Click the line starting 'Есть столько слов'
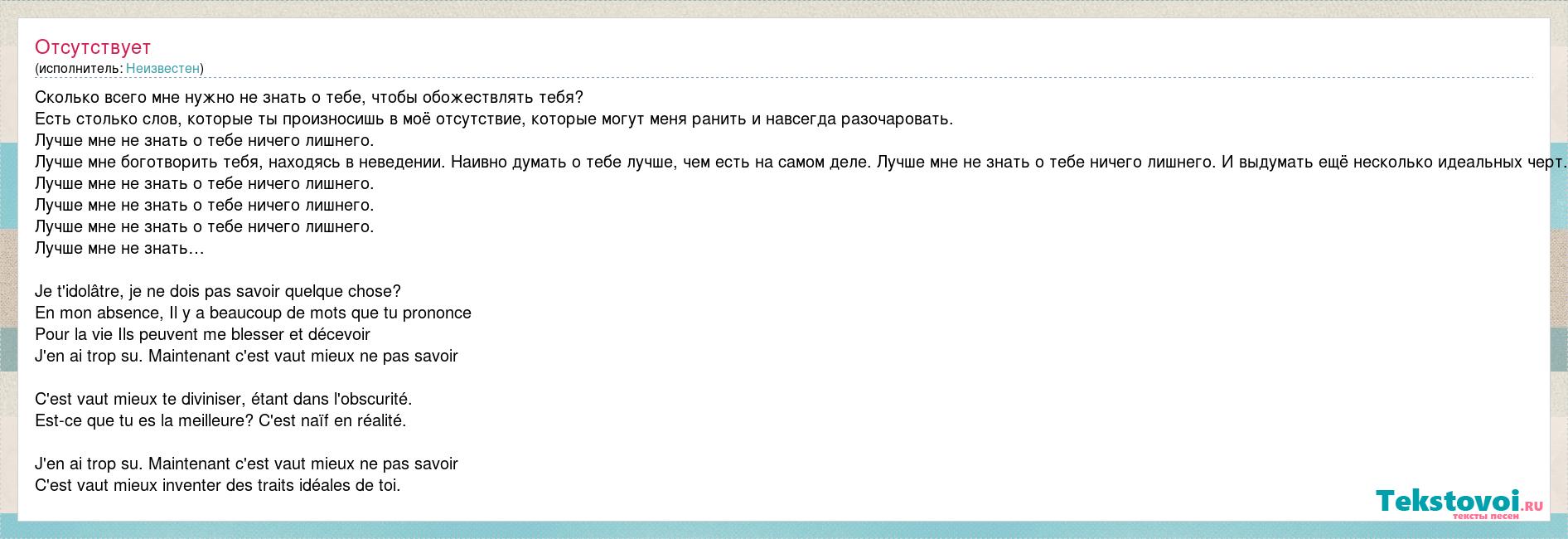Screen dimensions: 1568x539 [494, 119]
